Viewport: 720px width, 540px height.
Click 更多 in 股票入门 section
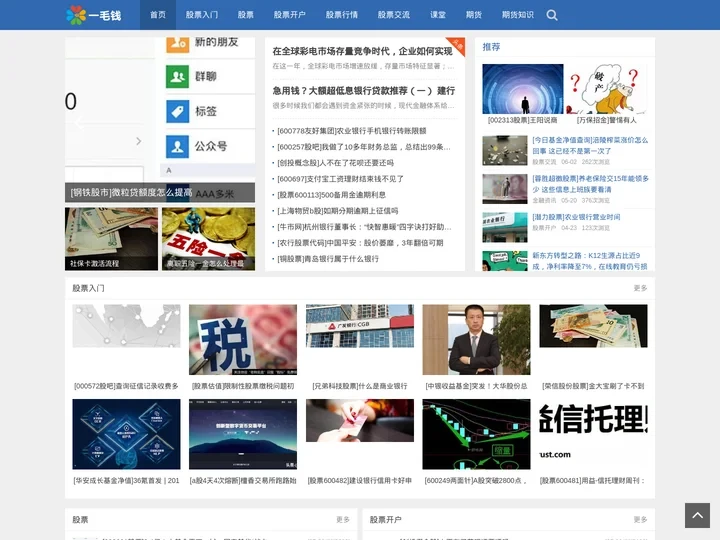(640, 288)
